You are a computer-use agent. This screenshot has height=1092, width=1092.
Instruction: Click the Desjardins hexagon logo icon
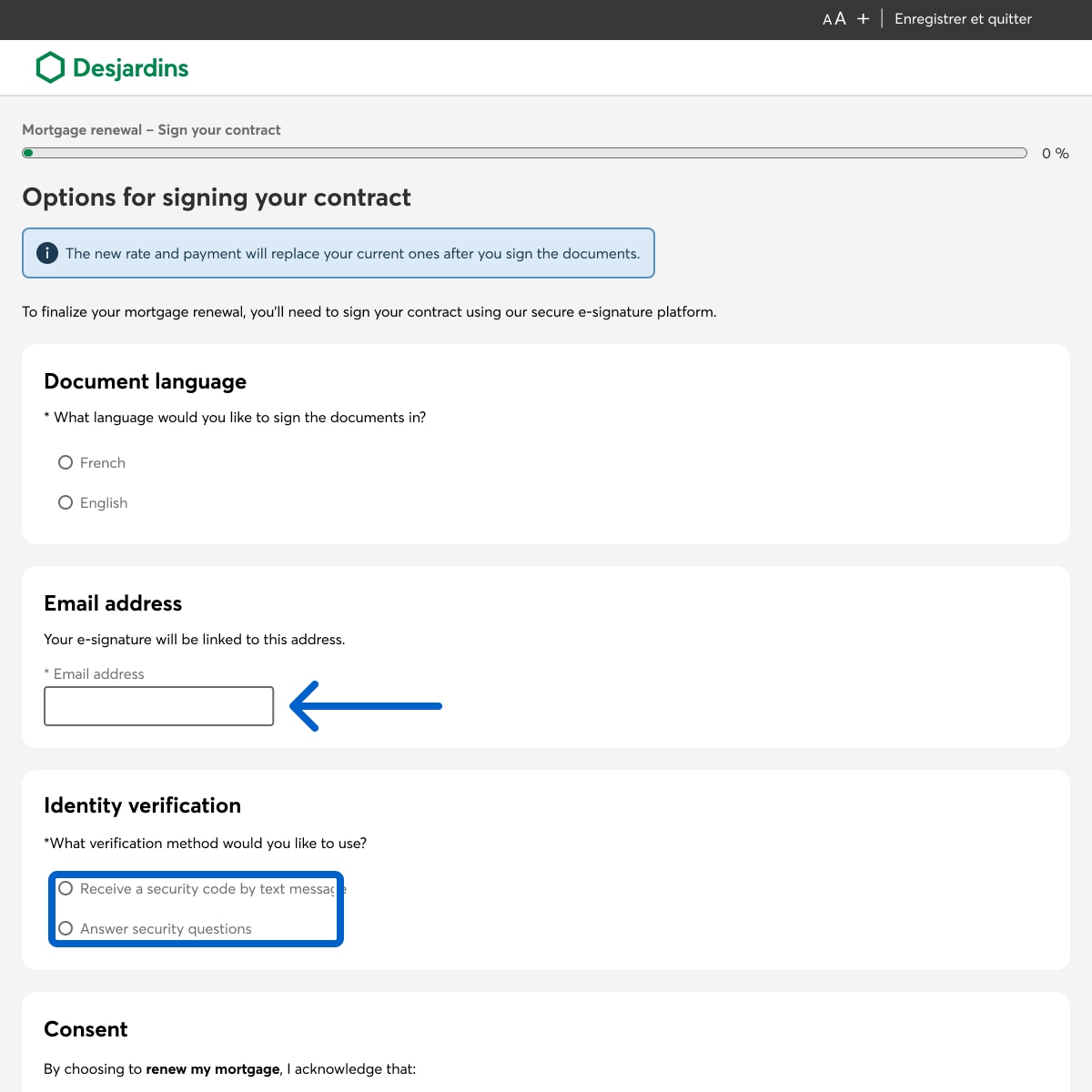[x=50, y=67]
